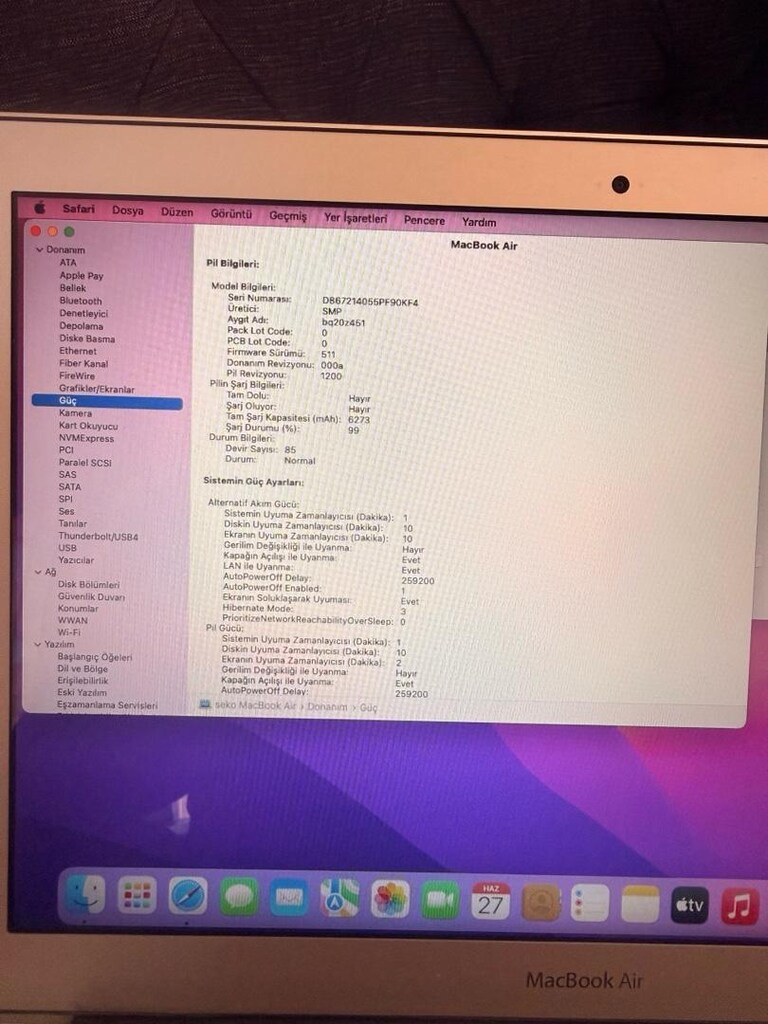Select Diske Basma in the sidebar
The image size is (768, 1024).
pos(87,339)
